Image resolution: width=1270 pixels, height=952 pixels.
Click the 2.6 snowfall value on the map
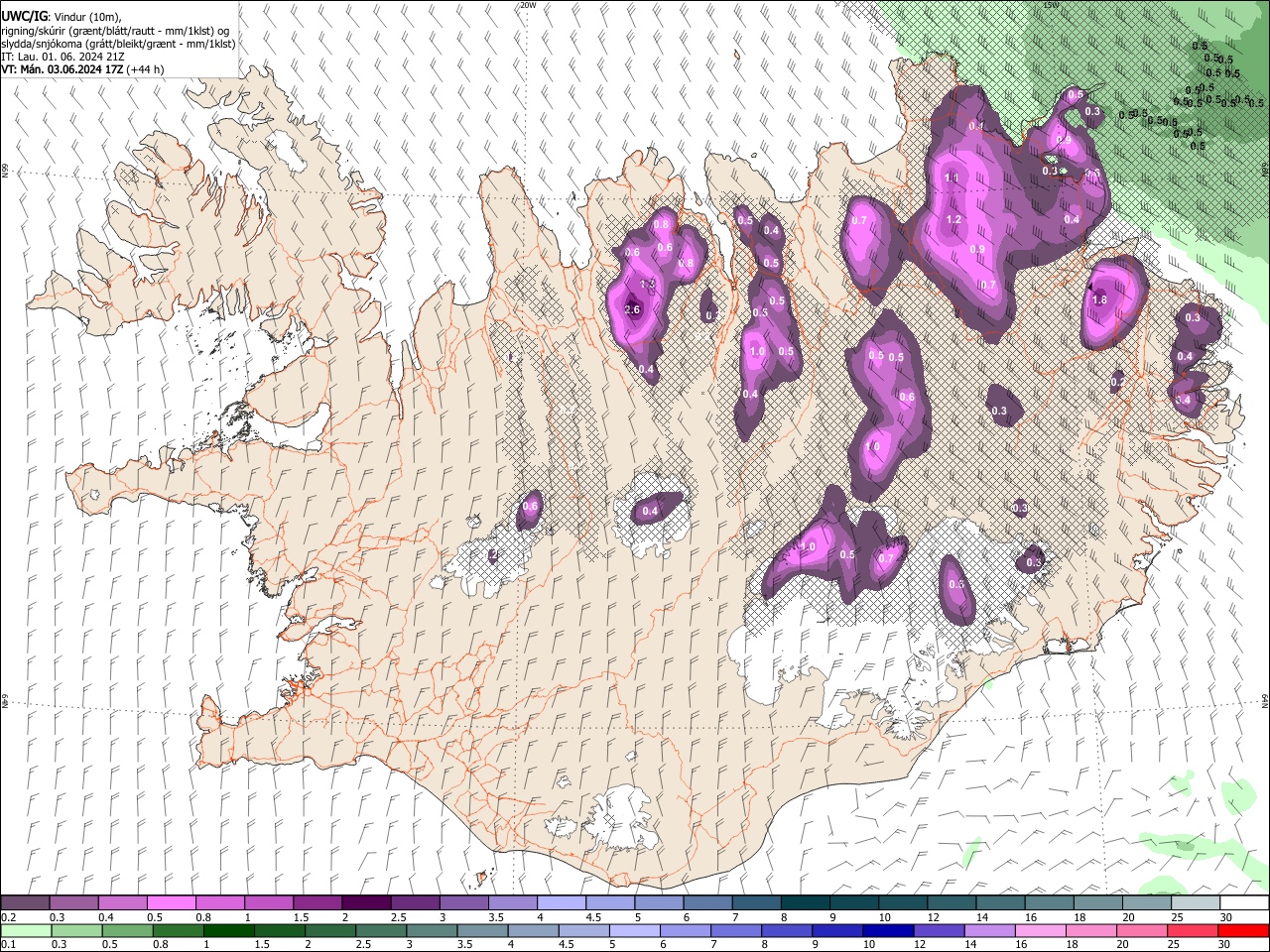pyautogui.click(x=633, y=310)
